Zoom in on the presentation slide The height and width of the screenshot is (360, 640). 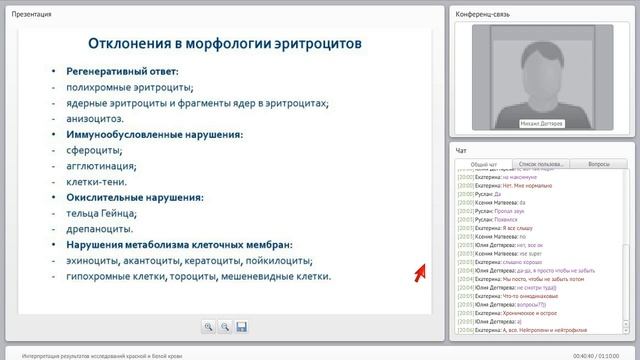point(209,327)
